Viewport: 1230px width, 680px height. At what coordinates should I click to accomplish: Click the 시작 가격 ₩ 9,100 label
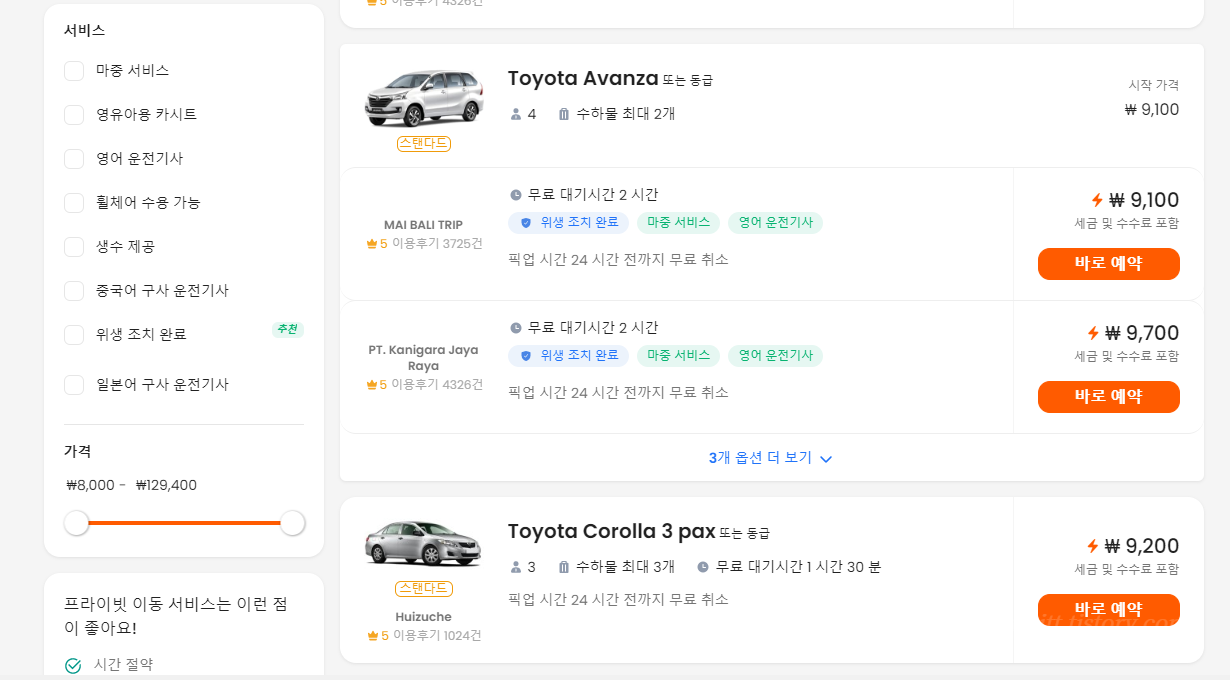pos(1152,99)
